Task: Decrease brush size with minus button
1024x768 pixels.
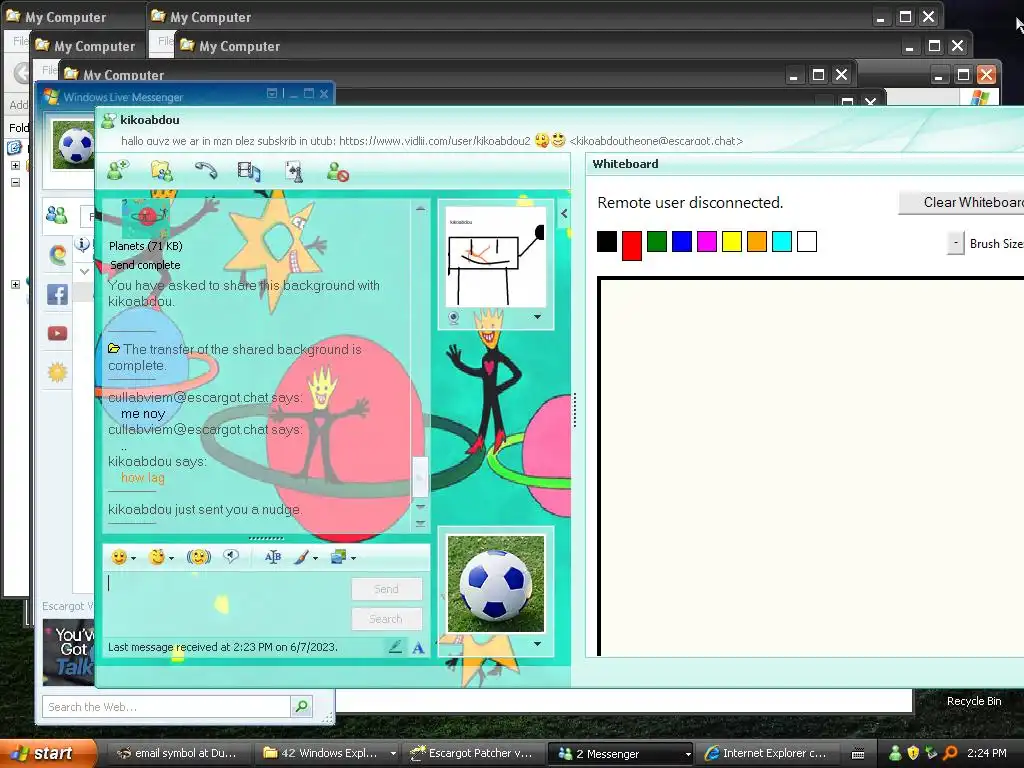Action: 955,243
